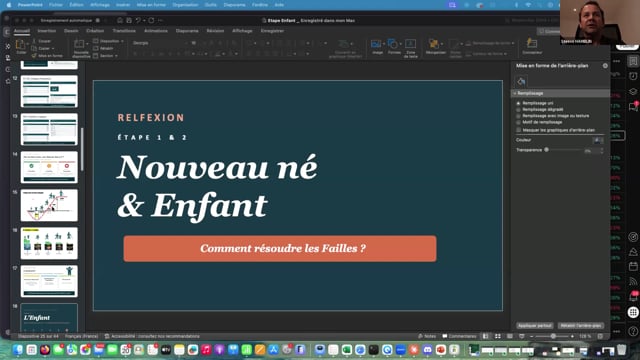Select slide 15 staircase thumbnail
Viewport: 640px width, 360px height.
tap(49, 205)
